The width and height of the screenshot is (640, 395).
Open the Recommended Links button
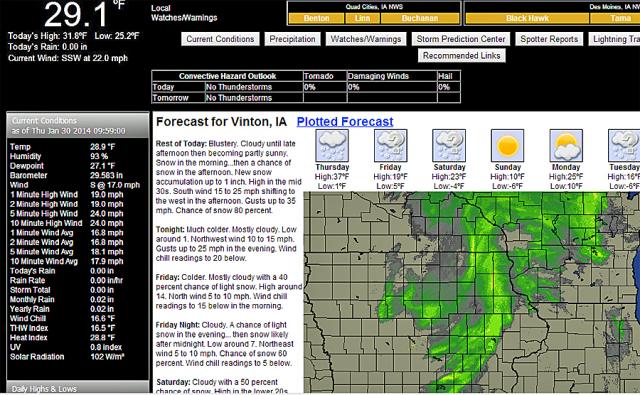(462, 55)
